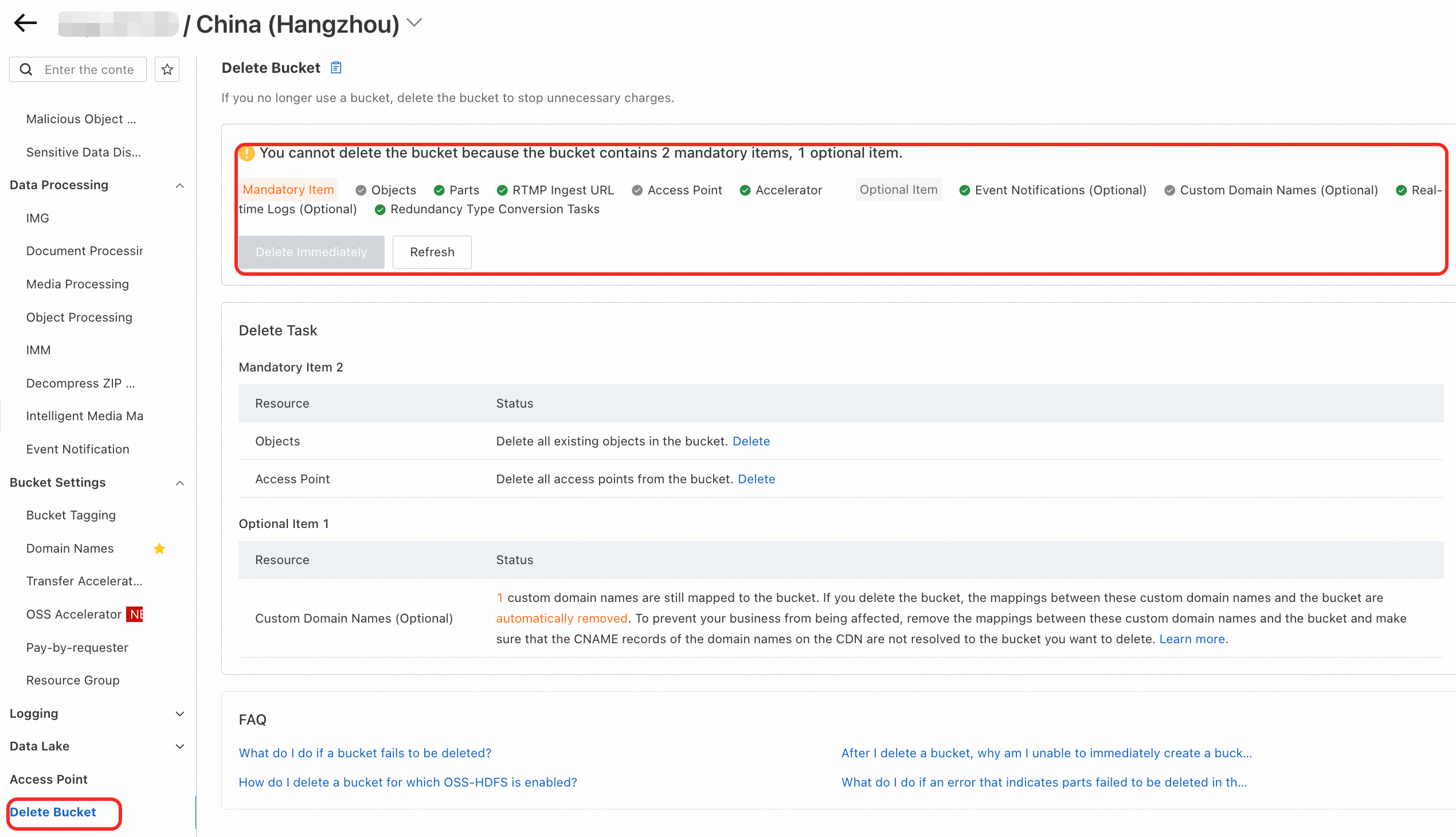Click the Refresh button

[432, 252]
